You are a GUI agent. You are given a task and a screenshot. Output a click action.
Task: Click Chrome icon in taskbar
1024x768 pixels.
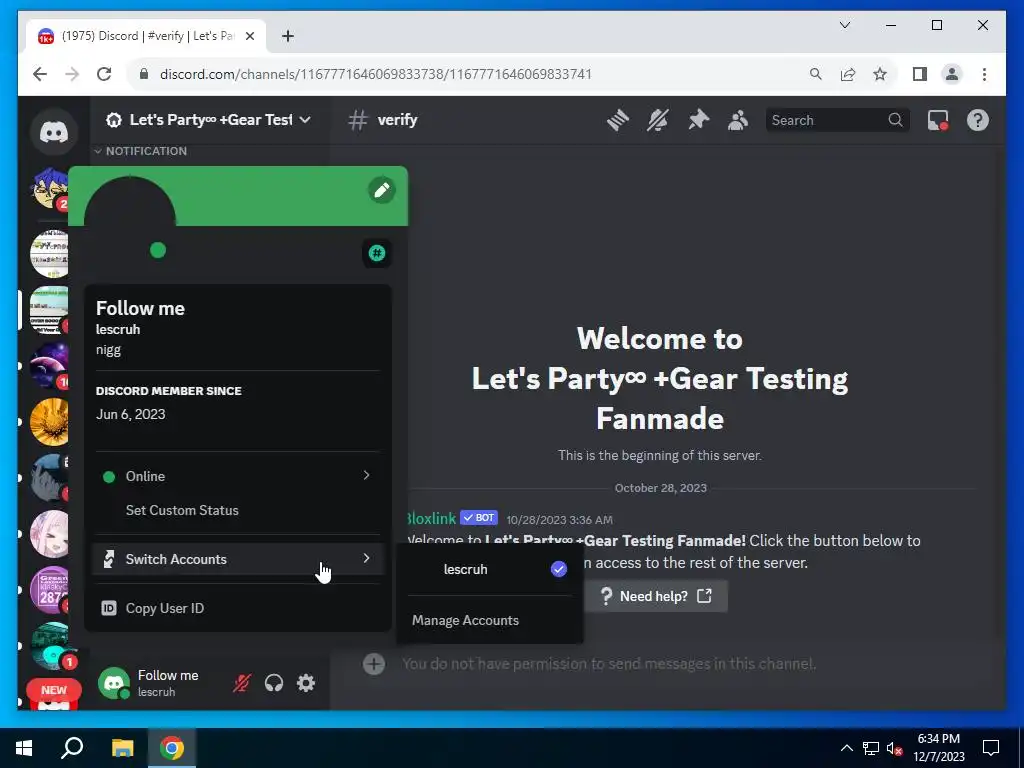click(172, 748)
